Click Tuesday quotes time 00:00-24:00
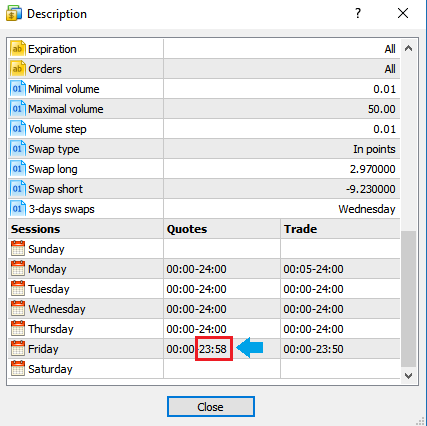 tap(196, 289)
